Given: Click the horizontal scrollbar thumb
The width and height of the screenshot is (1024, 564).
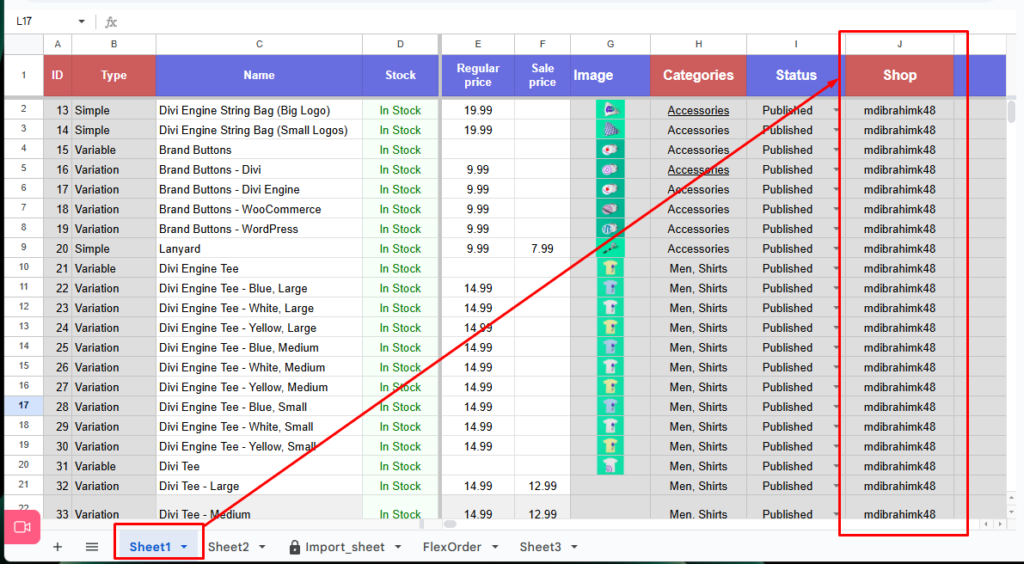Looking at the screenshot, I should coord(450,524).
